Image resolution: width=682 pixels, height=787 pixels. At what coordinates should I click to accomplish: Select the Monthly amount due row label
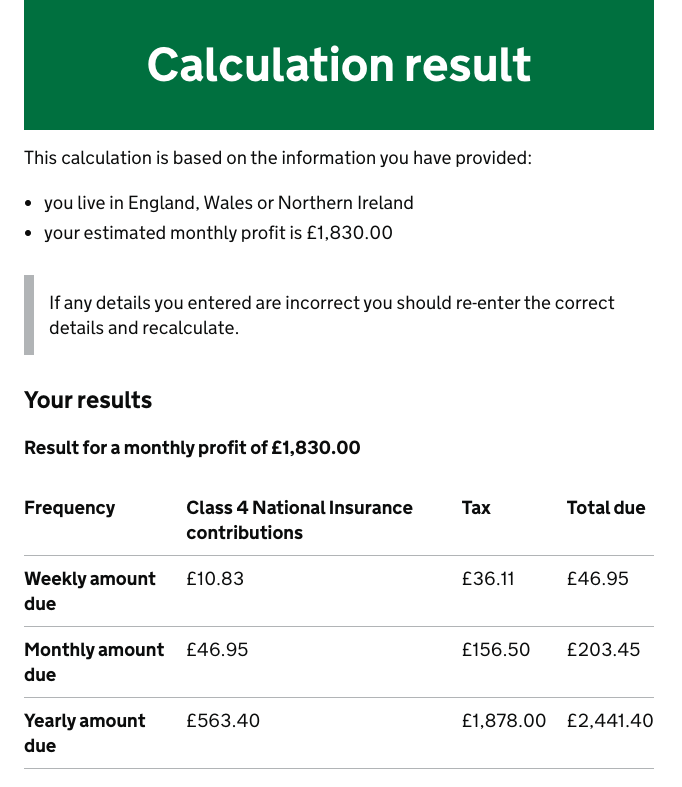click(93, 662)
